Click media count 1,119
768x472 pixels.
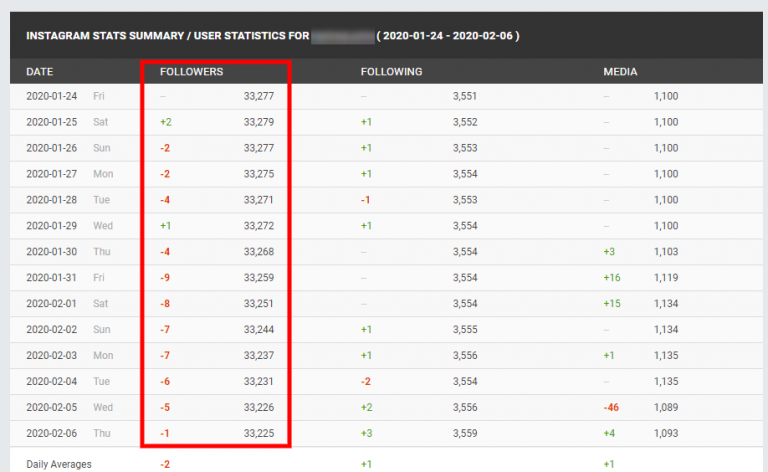click(666, 278)
